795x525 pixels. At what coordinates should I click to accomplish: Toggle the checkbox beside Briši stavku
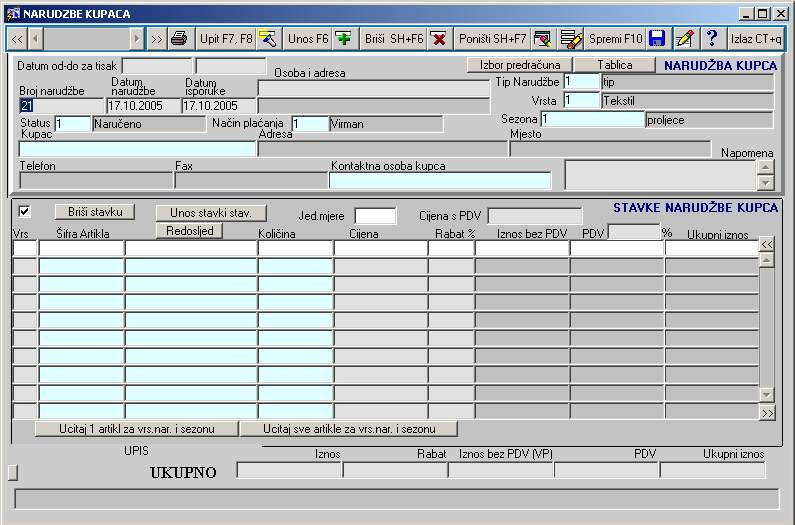click(24, 211)
